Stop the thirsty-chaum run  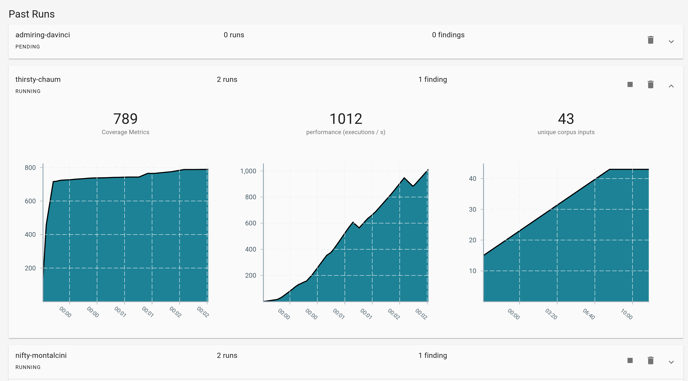[x=630, y=84]
